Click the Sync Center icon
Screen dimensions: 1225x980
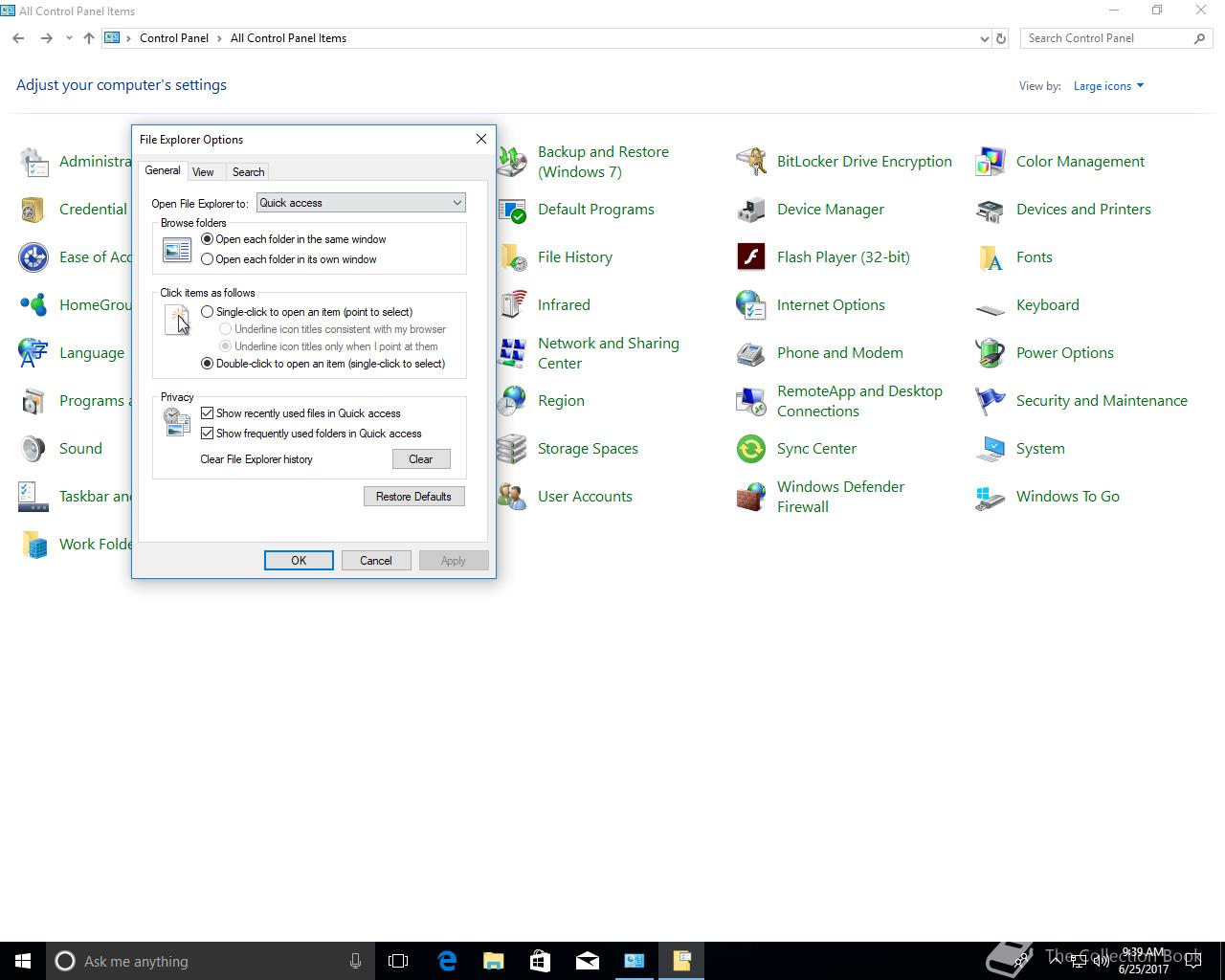(x=751, y=449)
